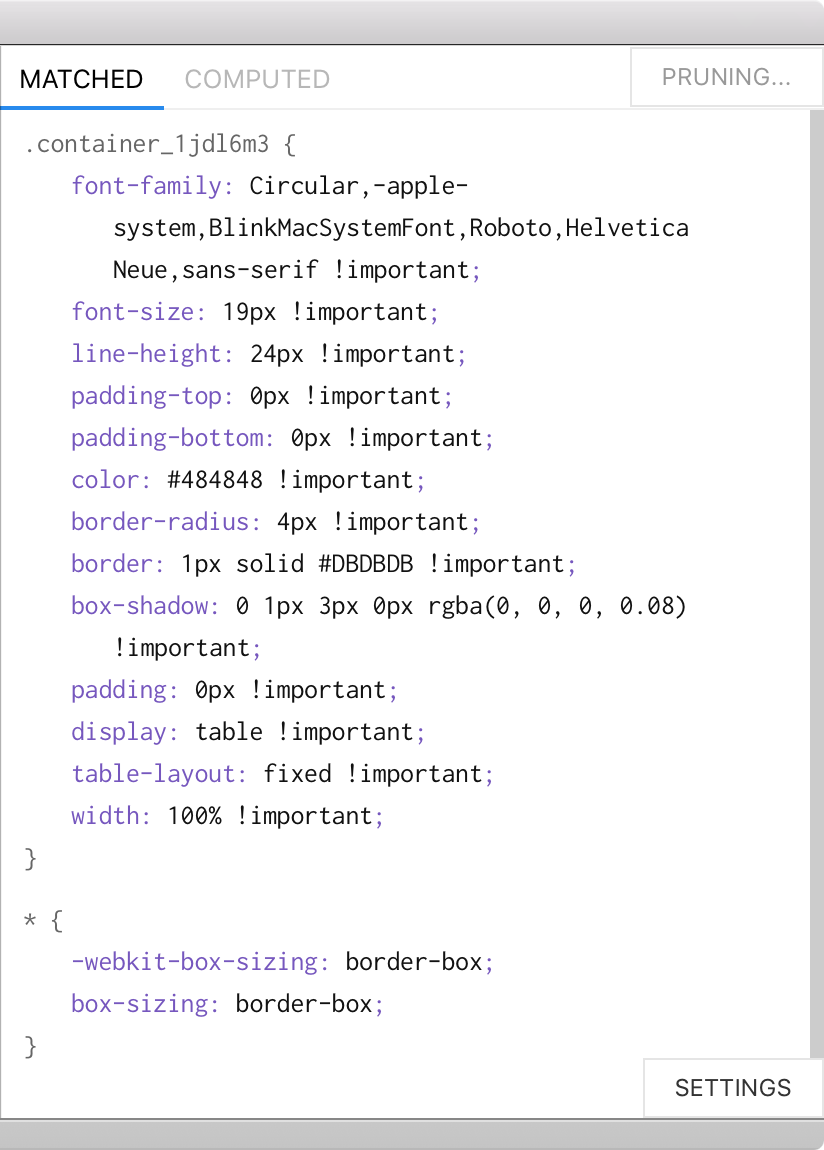Click the font-family property name
This screenshot has width=824, height=1150.
146,186
